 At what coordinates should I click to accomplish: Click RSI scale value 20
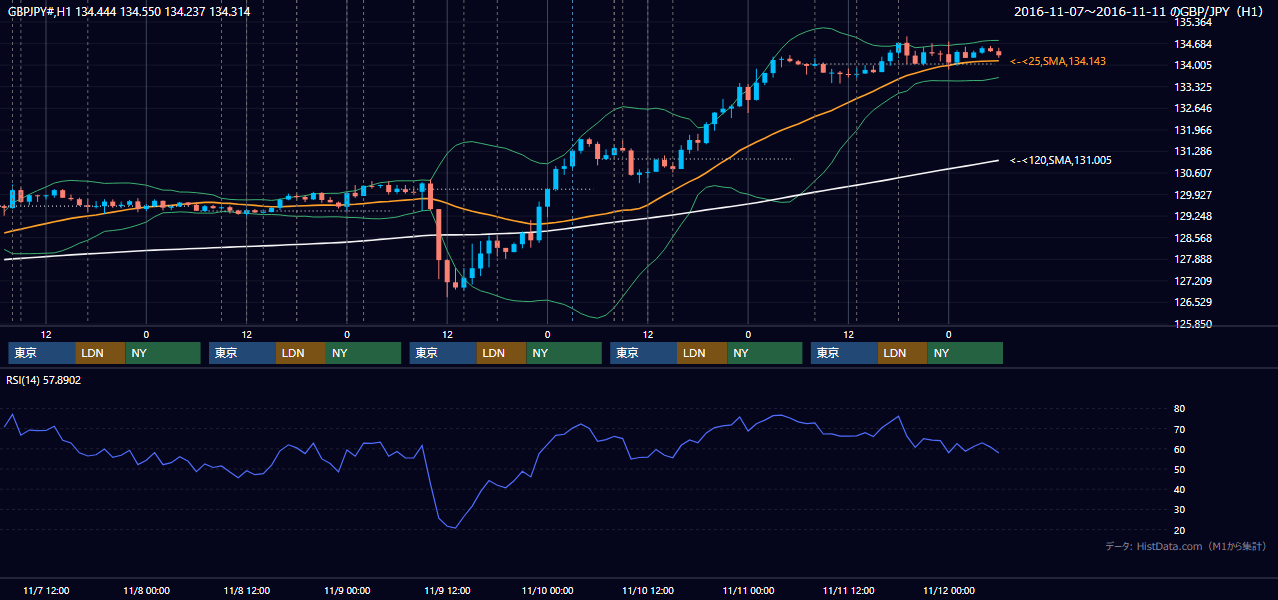1180,530
